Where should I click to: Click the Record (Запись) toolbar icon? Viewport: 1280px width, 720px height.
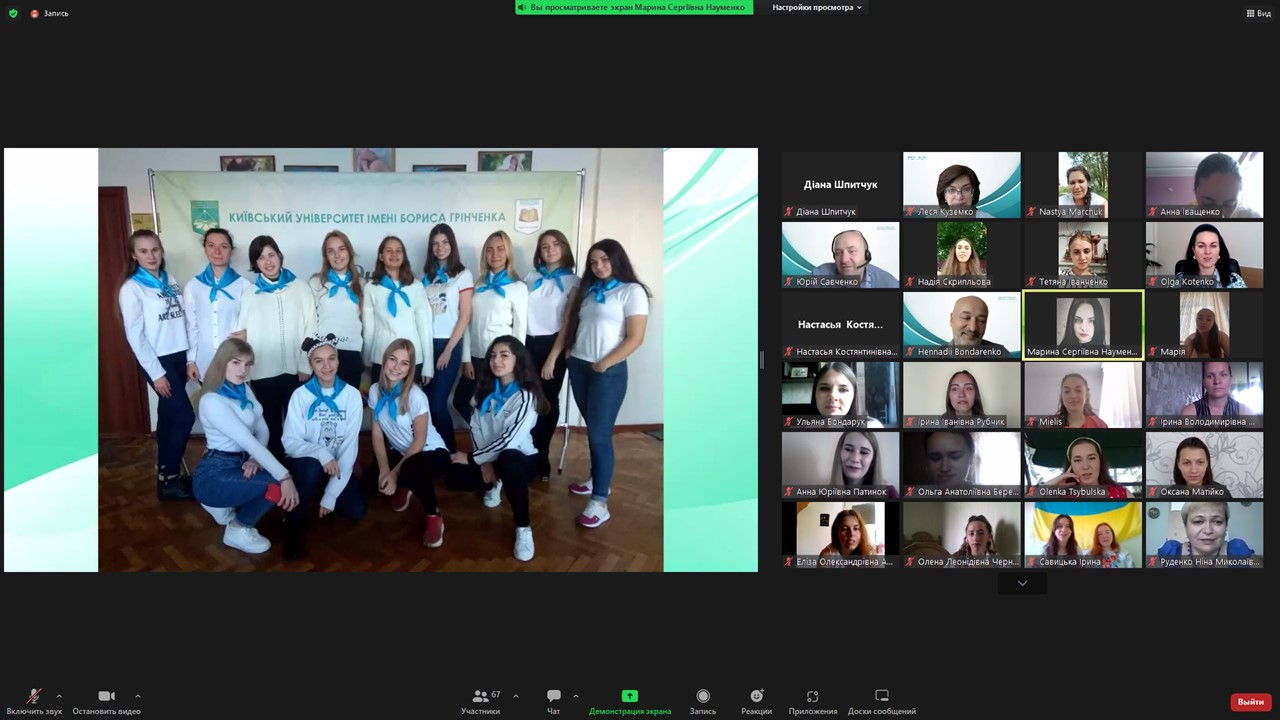pos(703,696)
